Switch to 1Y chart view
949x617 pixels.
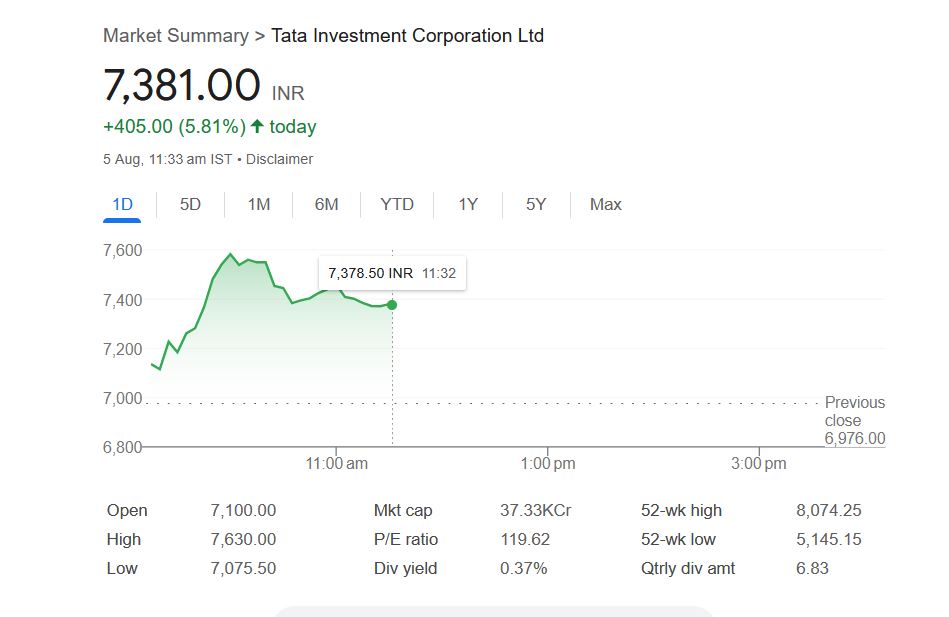[x=468, y=204]
